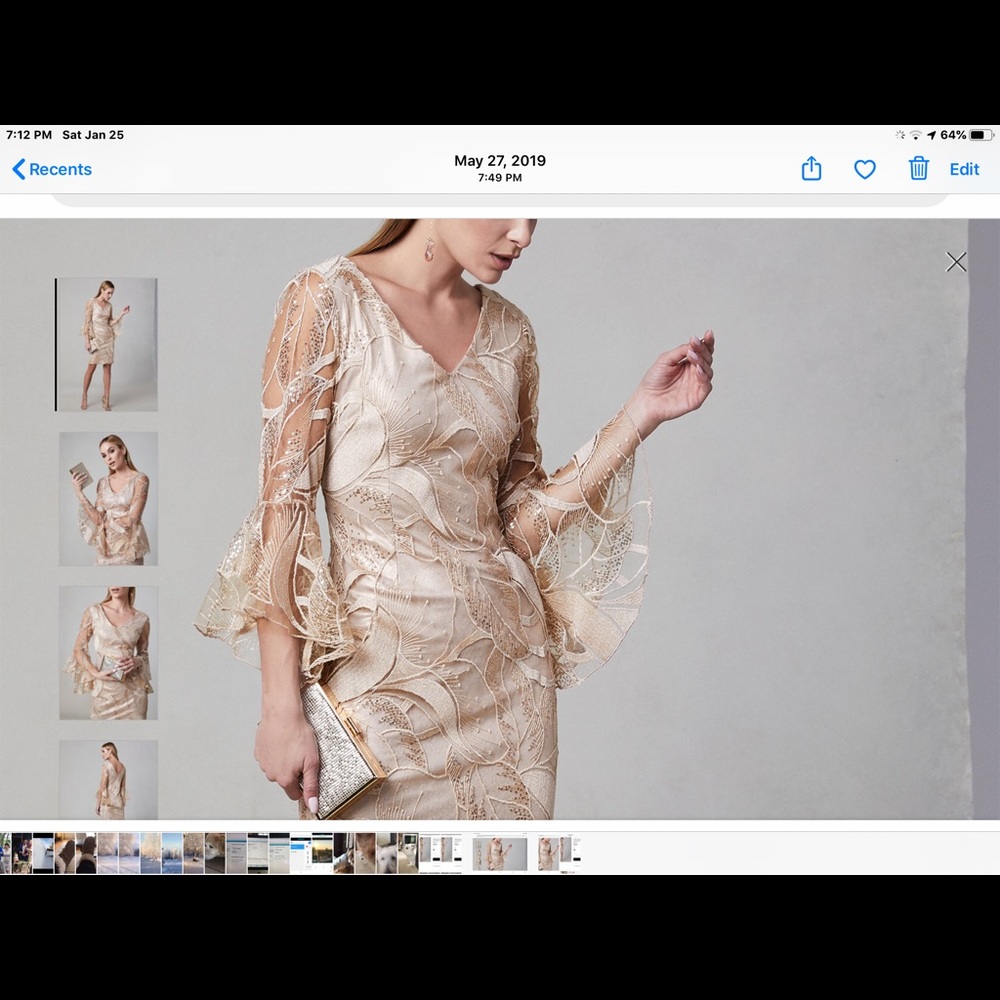Select the thumbnail showing the dress waist close-up
The image size is (1000, 1000).
tap(108, 653)
